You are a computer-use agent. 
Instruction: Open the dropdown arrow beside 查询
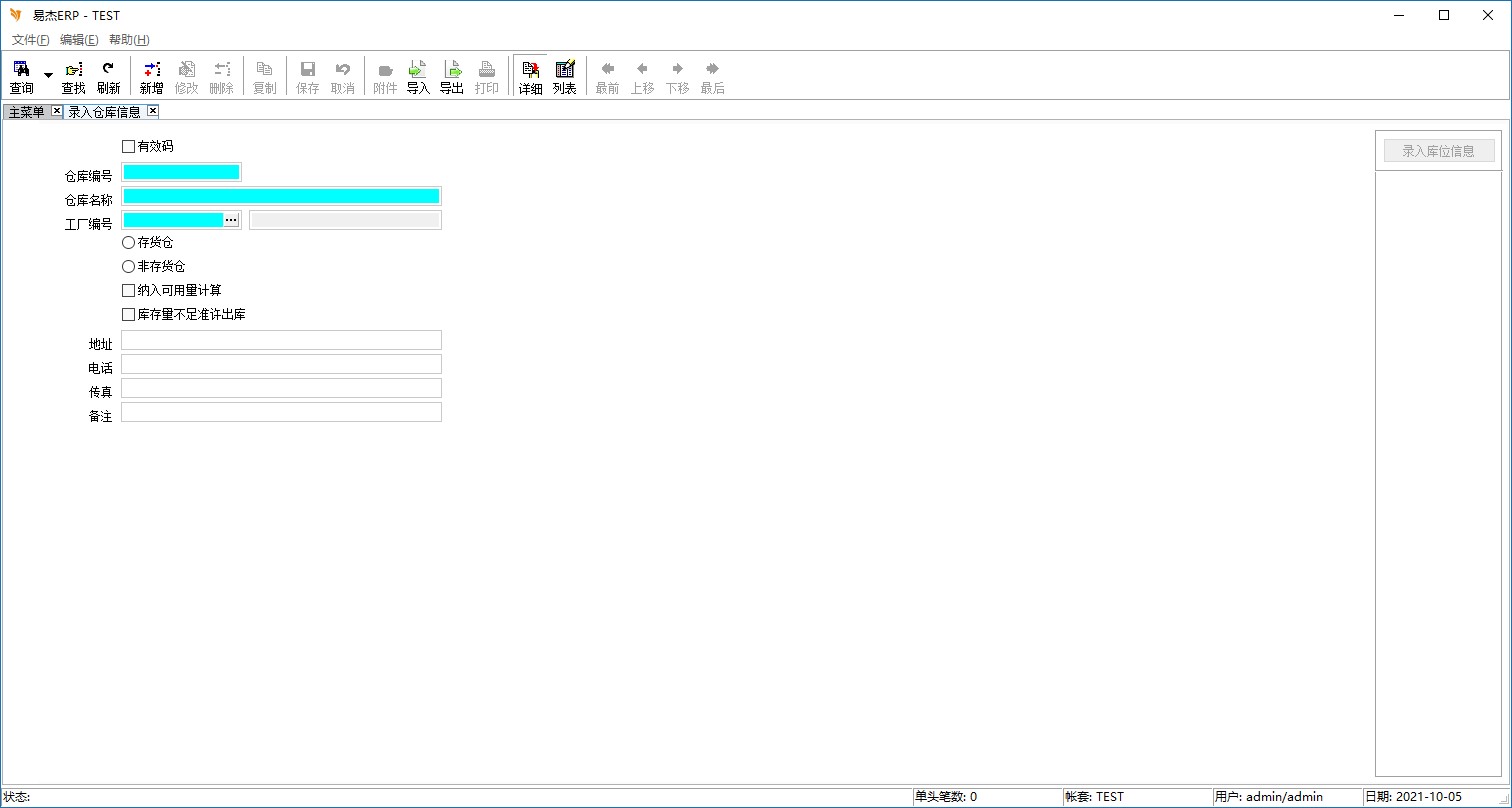click(x=48, y=76)
